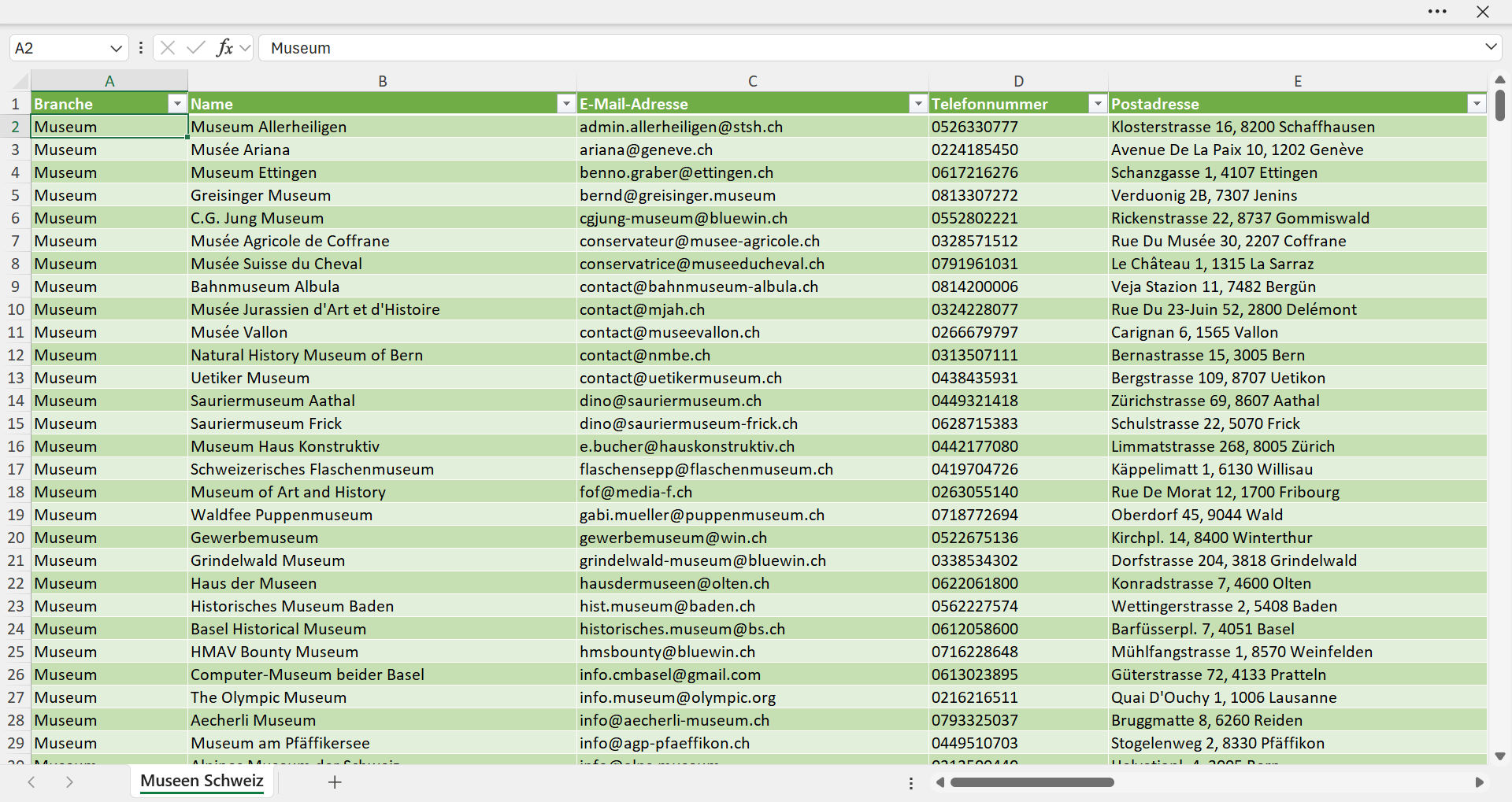Screen dimensions: 1512x802
Task: Select cell 'C.G. Jung Museum'
Action: (383, 218)
